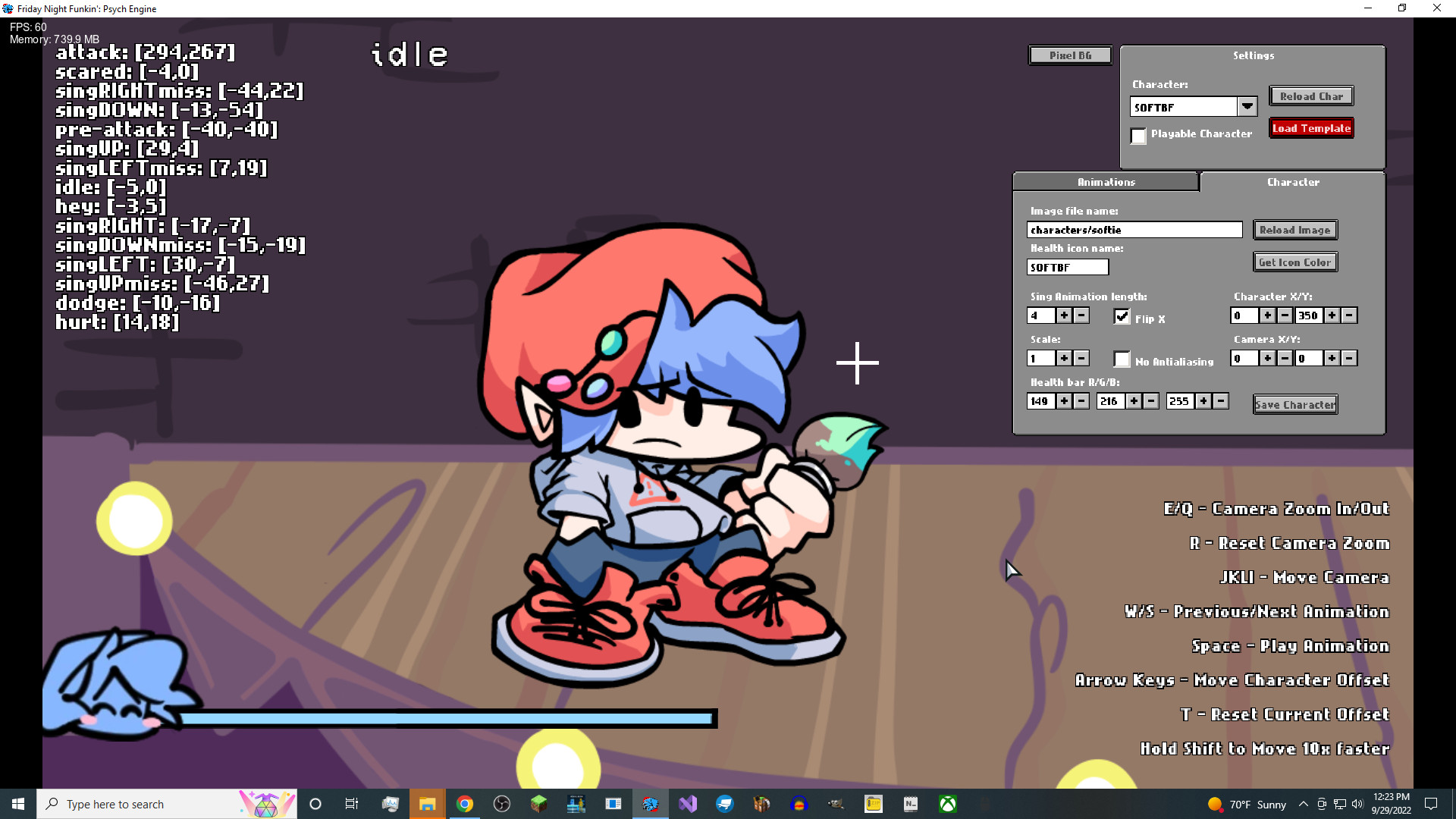The height and width of the screenshot is (819, 1456).
Task: Open the SOFTBF character dropdown
Action: [1247, 106]
